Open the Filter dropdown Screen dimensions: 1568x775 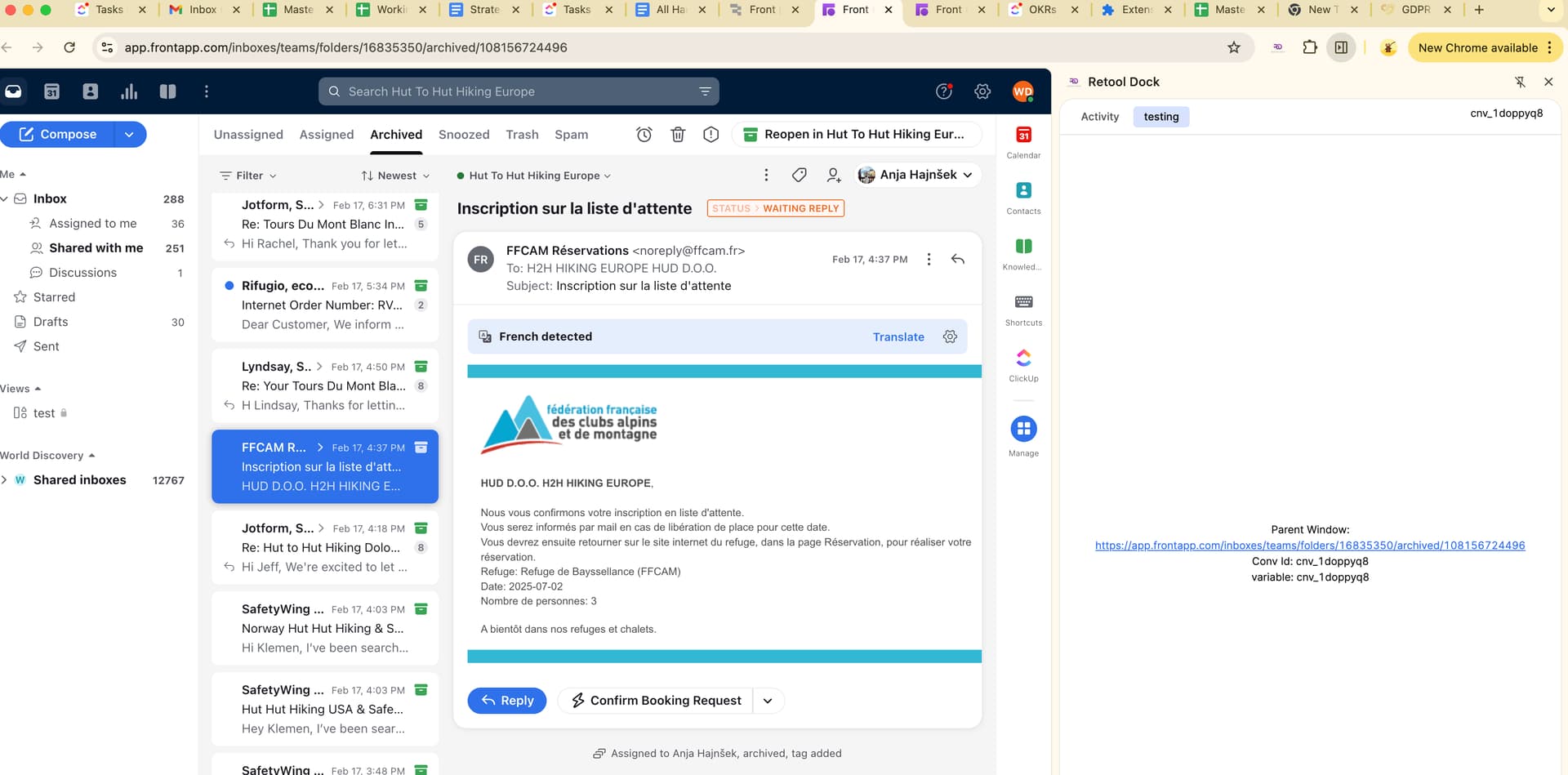click(x=248, y=176)
